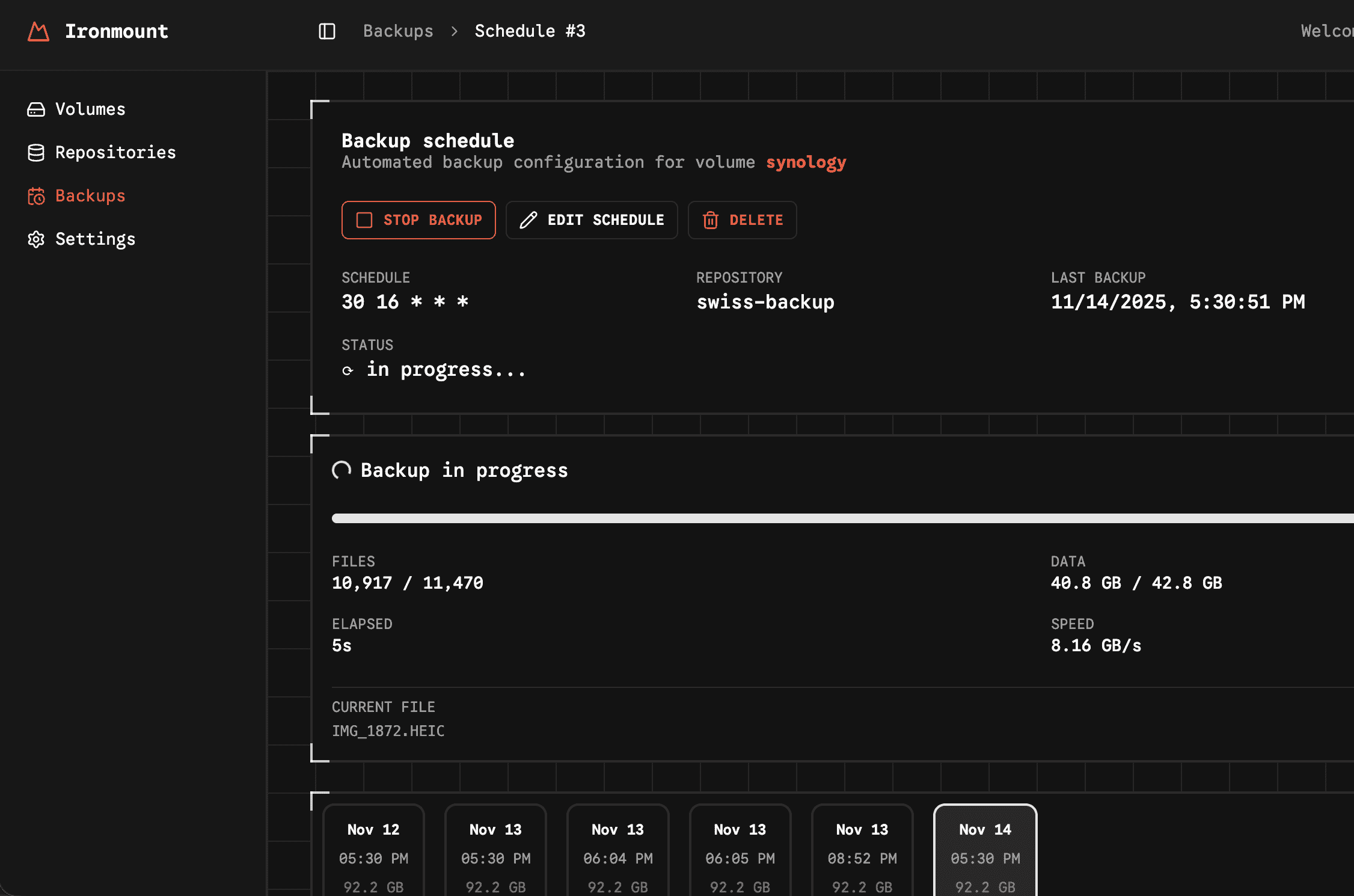Screen dimensions: 1354x896
Task: Open the synology volume link
Action: click(806, 162)
